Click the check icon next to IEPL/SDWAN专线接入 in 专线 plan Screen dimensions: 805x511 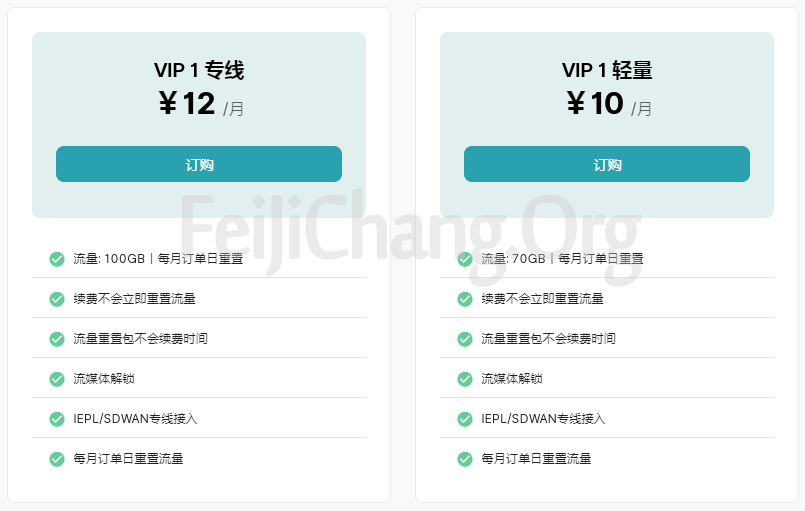[57, 419]
